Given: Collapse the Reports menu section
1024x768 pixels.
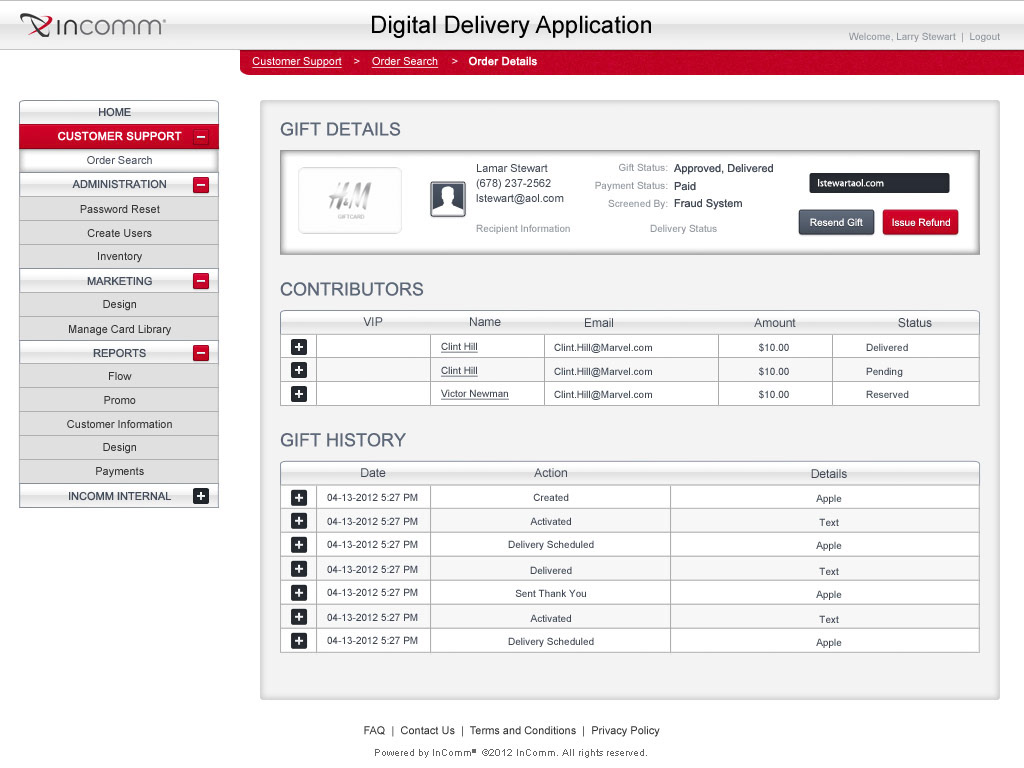Looking at the screenshot, I should [x=201, y=353].
